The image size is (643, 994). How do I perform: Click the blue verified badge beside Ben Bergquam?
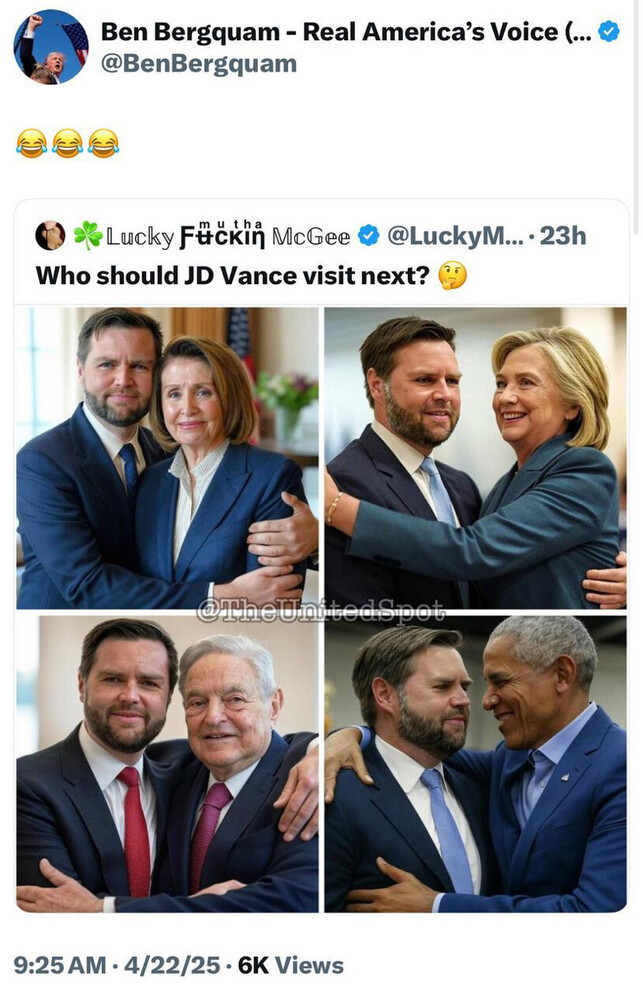point(608,32)
